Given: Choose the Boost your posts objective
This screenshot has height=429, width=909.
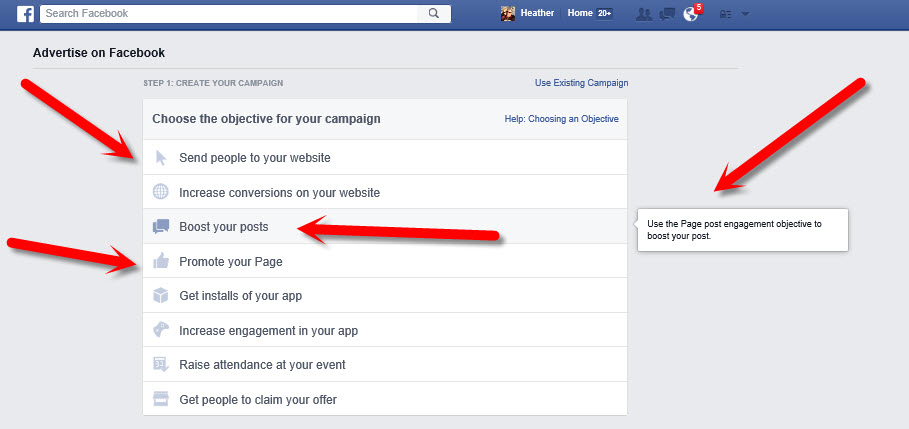Looking at the screenshot, I should point(385,227).
